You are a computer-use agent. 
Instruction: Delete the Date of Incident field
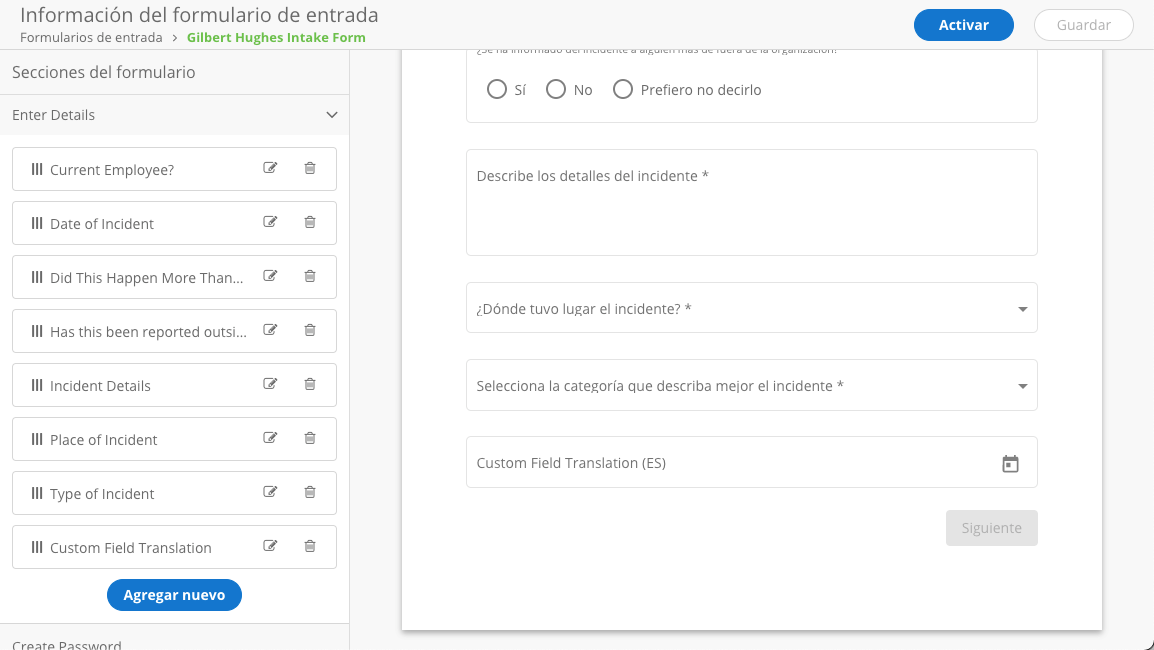click(310, 222)
